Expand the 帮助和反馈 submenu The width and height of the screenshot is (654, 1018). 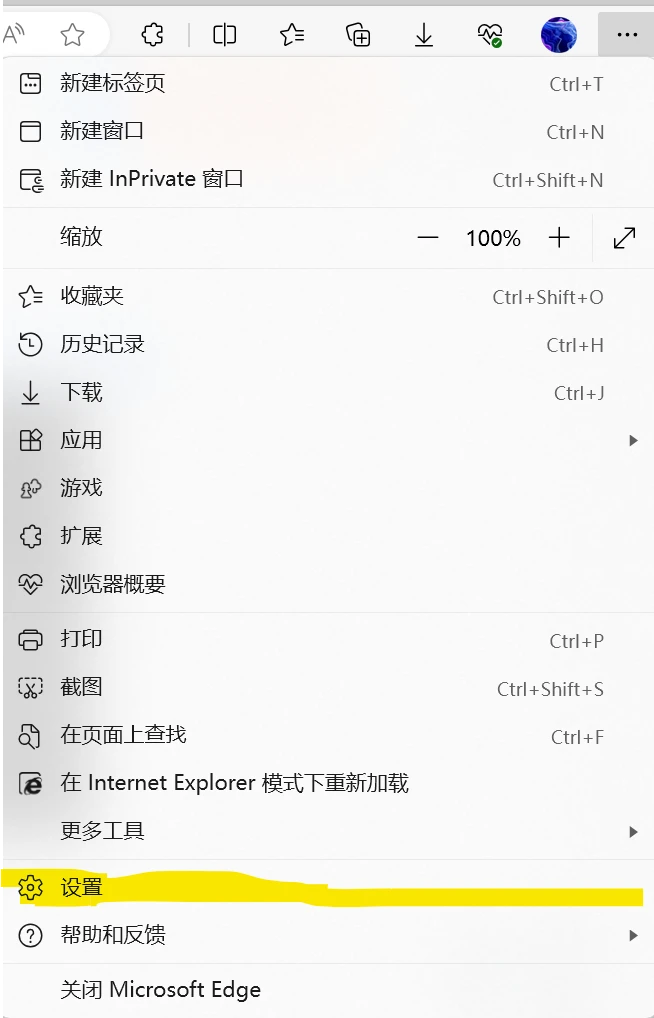click(x=328, y=936)
